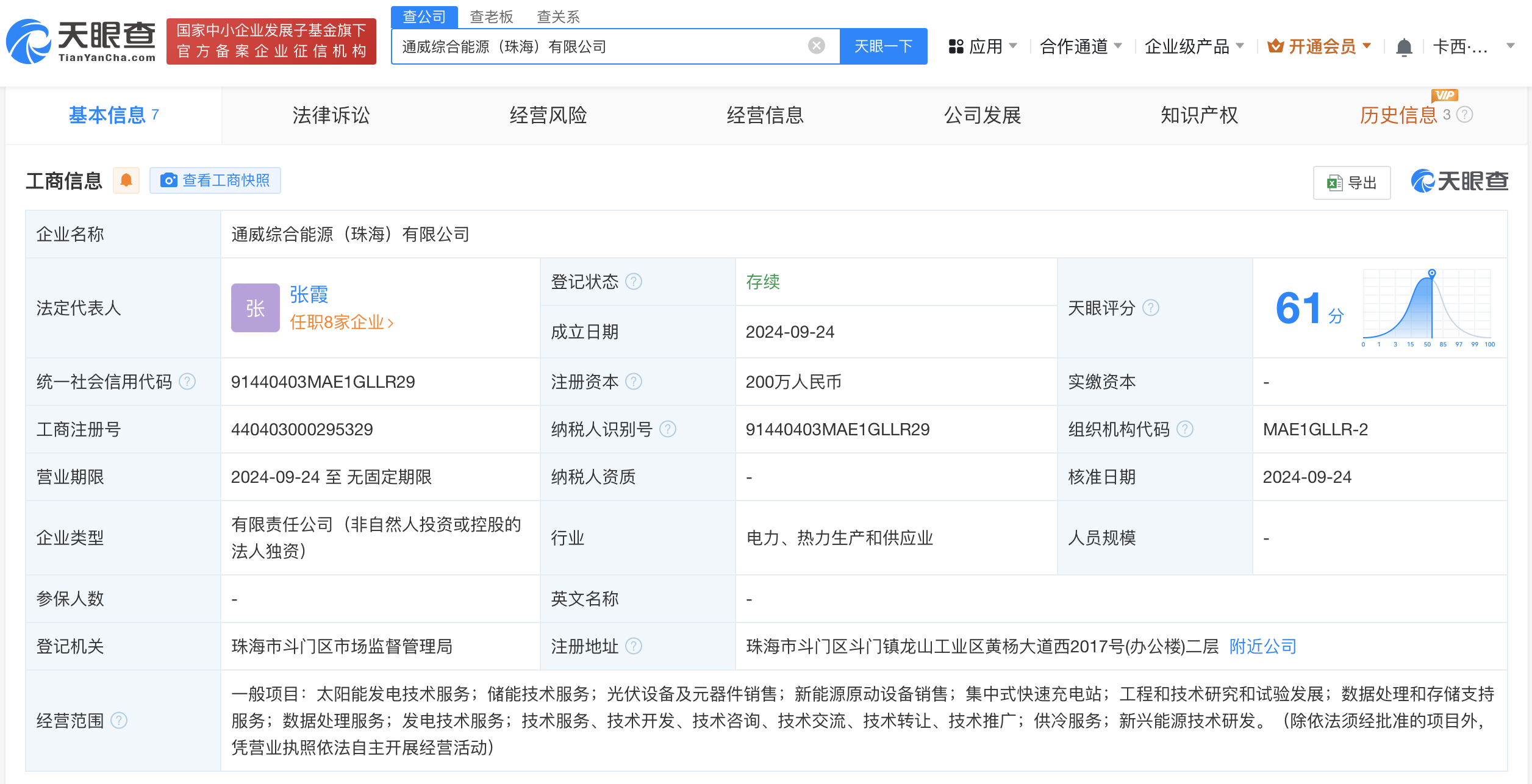
Task: Click the 2024-09-24 至 无固定期限 value
Action: 331,477
